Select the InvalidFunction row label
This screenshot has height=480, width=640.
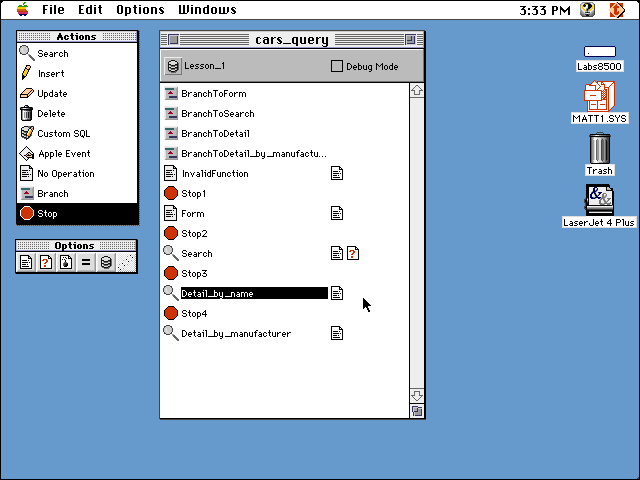coord(215,174)
